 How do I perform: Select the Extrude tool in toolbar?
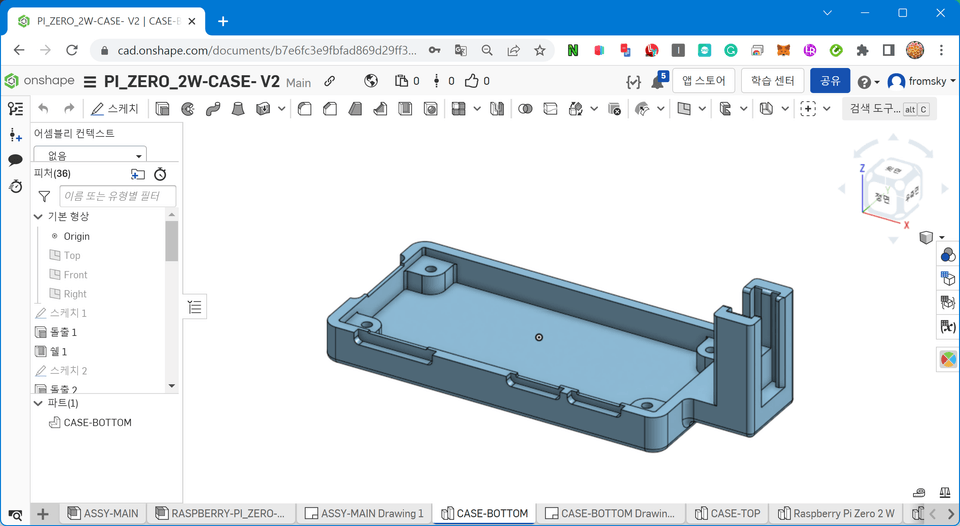tap(162, 109)
